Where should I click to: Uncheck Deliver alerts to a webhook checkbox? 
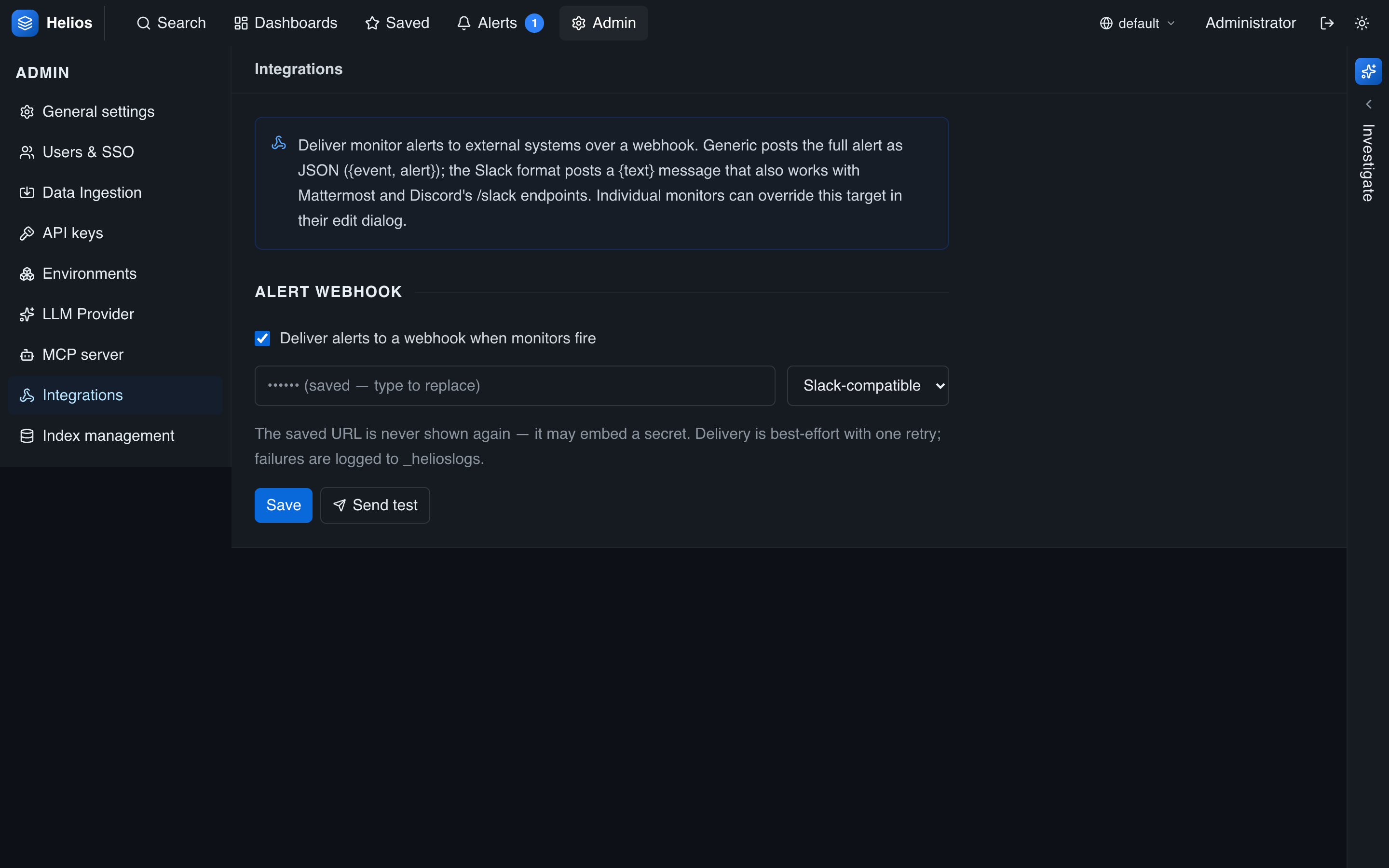tap(262, 339)
